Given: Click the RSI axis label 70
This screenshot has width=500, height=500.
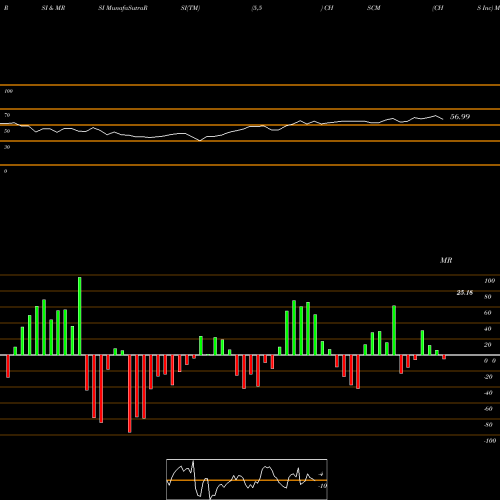Looking at the screenshot, I should pyautogui.click(x=7, y=115).
